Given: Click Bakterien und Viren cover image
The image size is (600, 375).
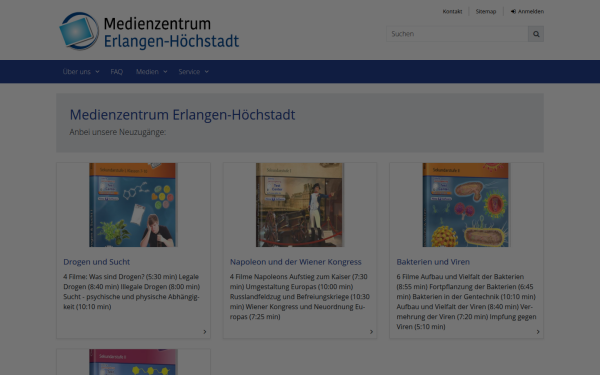Looking at the screenshot, I should coord(466,205).
